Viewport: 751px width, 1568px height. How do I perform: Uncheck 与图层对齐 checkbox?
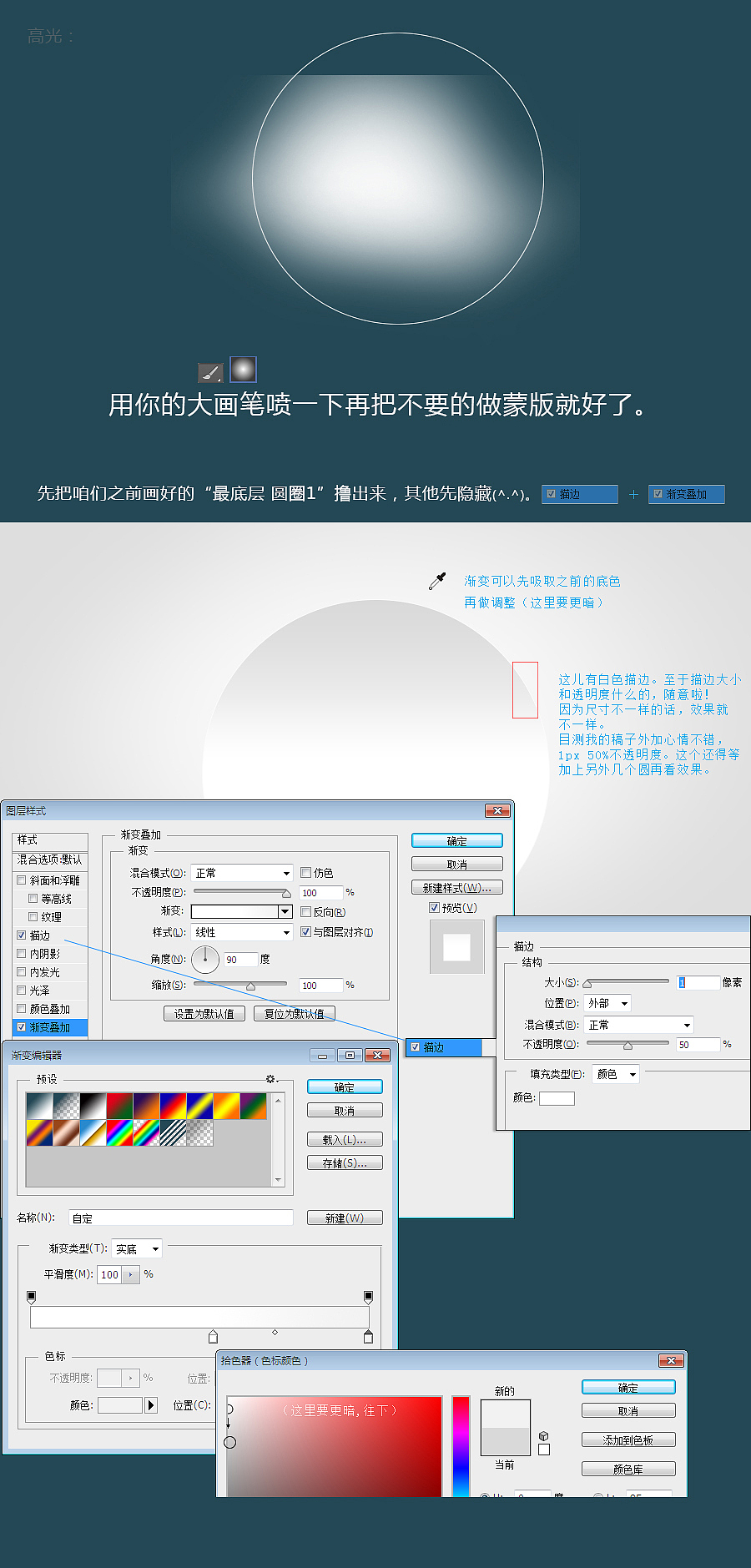306,932
